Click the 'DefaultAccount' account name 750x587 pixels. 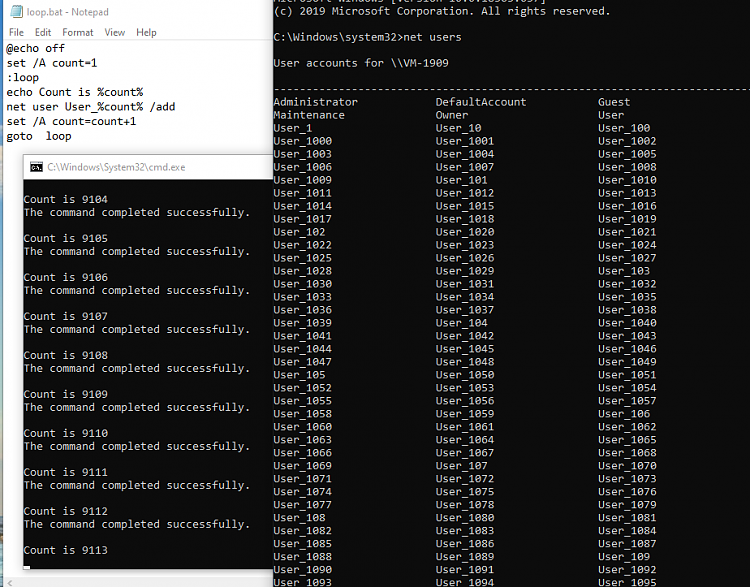[481, 102]
